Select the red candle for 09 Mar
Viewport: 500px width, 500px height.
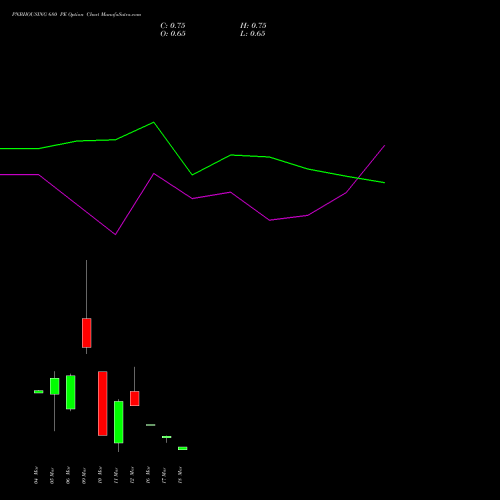87,333
